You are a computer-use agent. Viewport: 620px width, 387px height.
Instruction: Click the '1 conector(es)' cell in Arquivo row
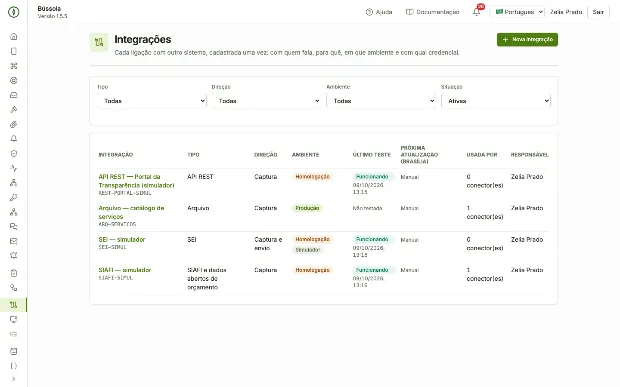click(485, 212)
